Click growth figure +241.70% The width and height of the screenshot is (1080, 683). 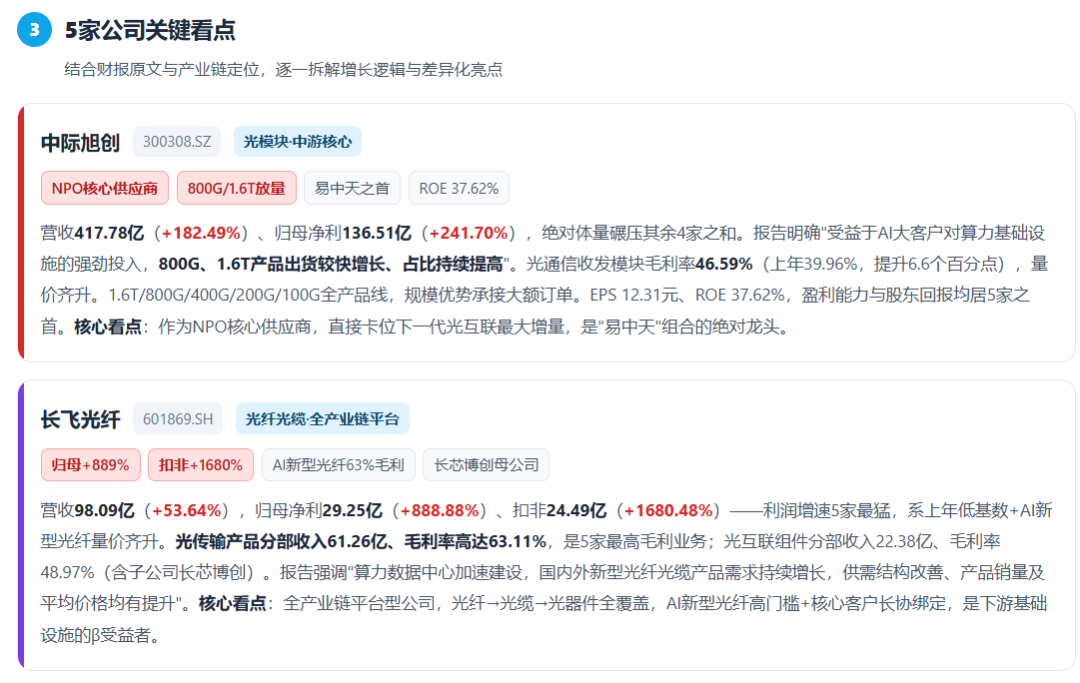[x=468, y=233]
